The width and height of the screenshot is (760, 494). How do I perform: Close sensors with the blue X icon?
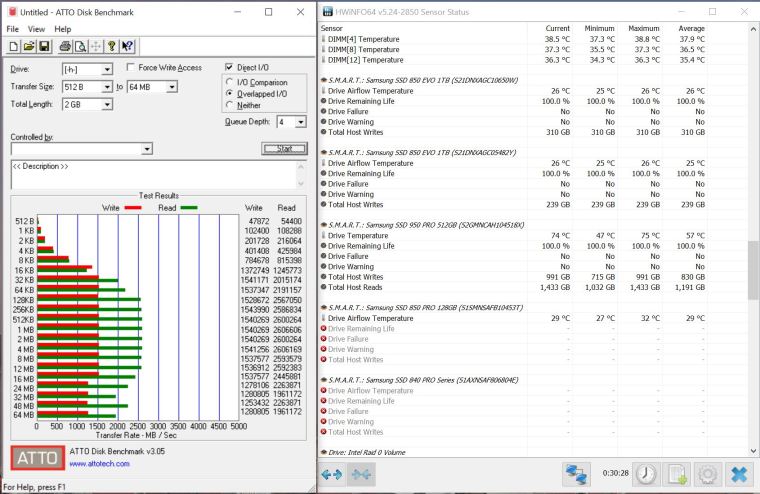[739, 474]
